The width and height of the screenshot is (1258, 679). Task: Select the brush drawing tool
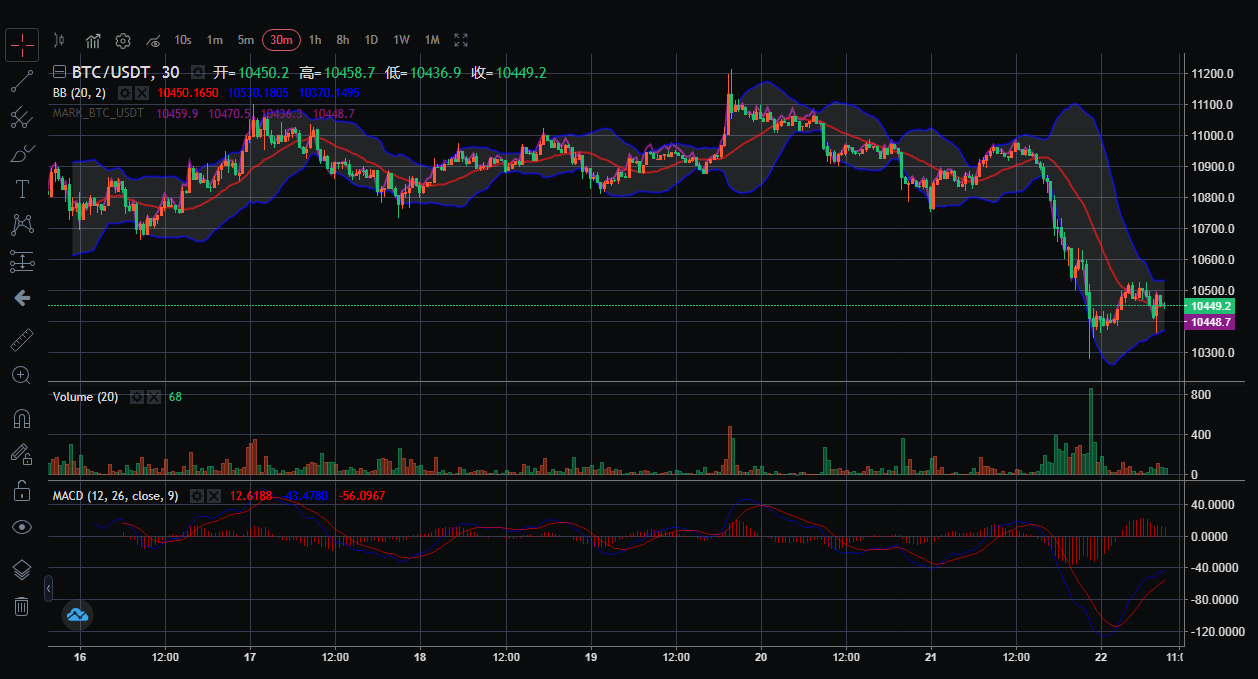point(21,152)
